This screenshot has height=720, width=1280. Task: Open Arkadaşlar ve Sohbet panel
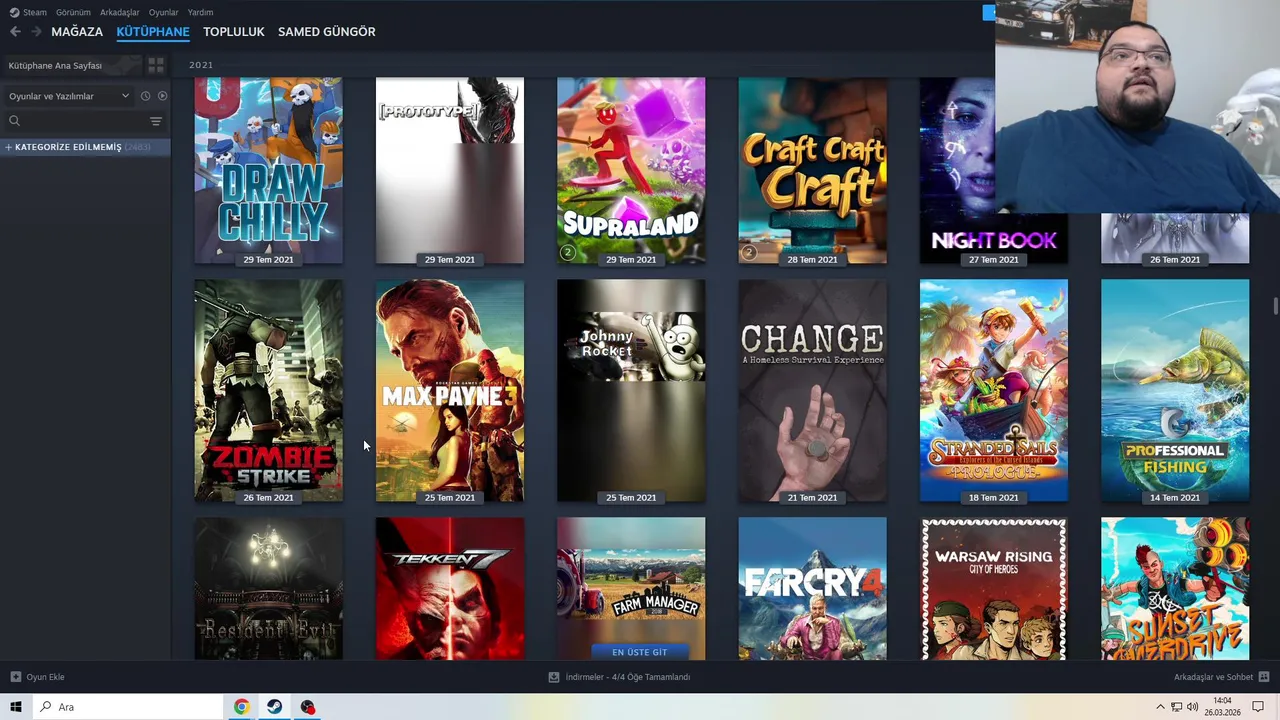pyautogui.click(x=1221, y=677)
